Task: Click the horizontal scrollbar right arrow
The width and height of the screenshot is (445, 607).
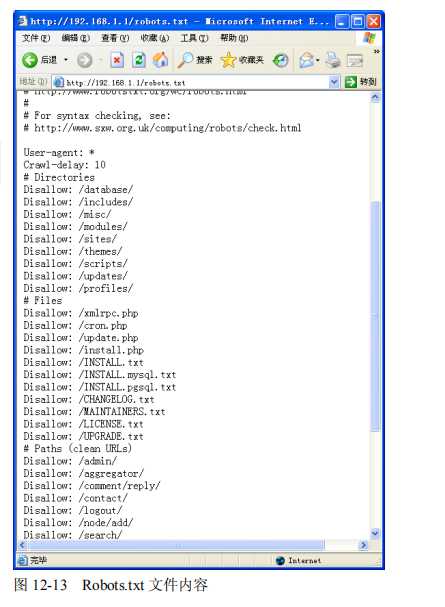Action: (x=363, y=545)
